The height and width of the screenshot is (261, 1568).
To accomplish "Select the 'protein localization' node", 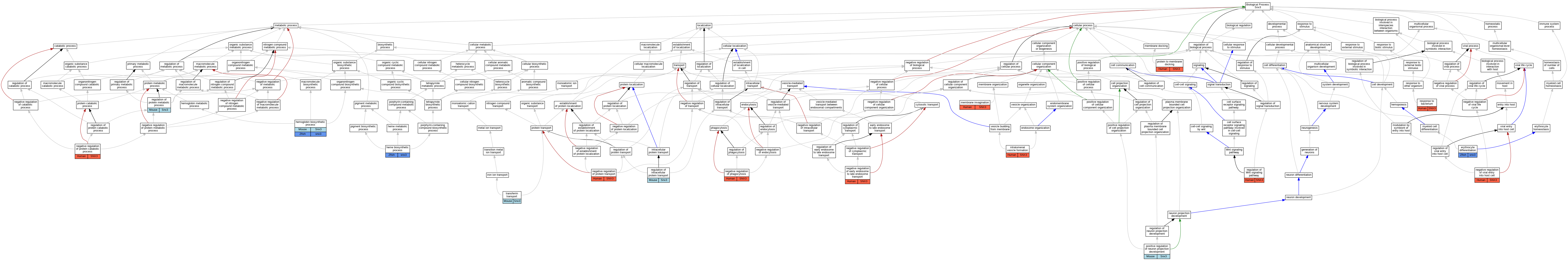I will tap(631, 85).
